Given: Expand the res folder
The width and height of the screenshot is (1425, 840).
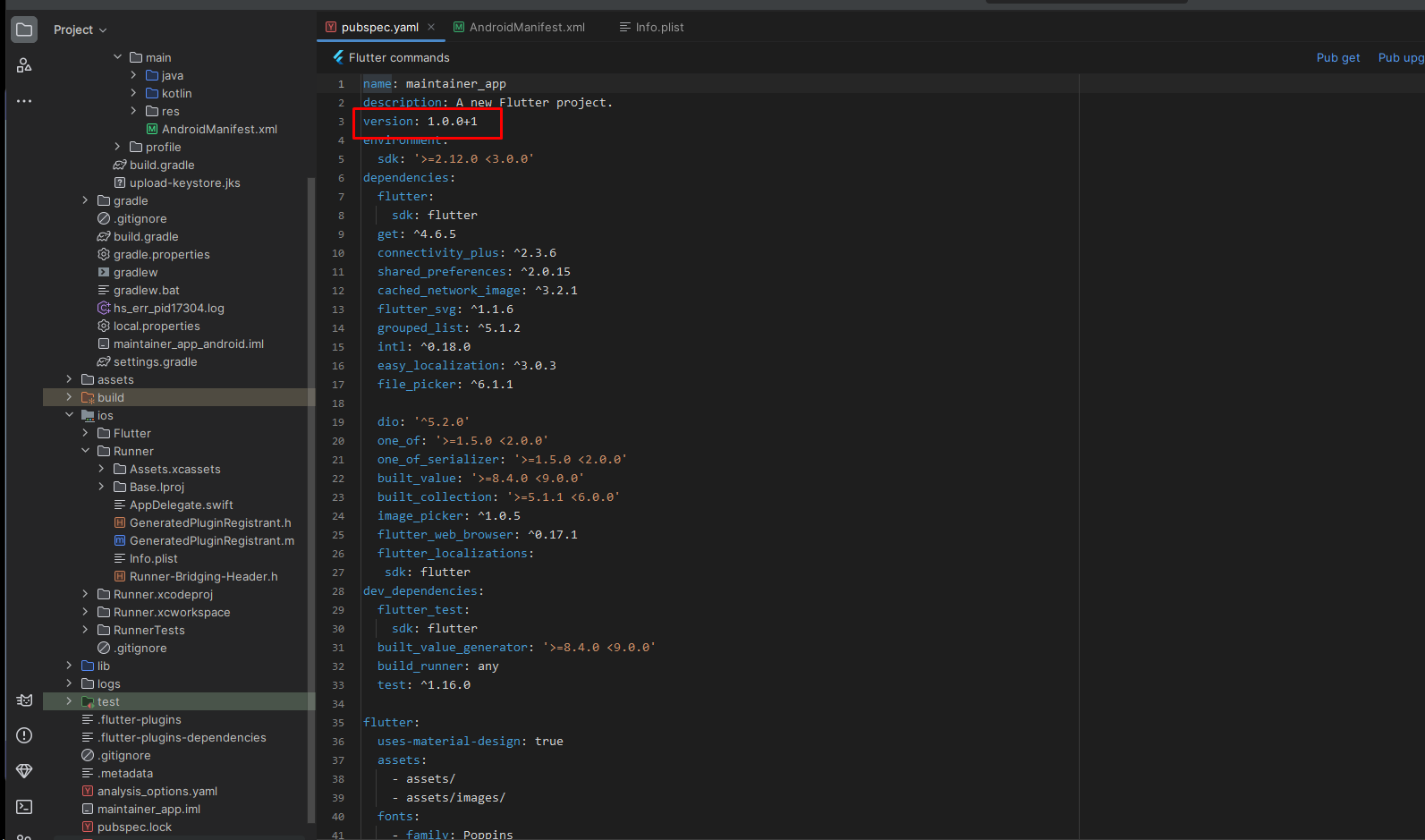Looking at the screenshot, I should [x=133, y=111].
